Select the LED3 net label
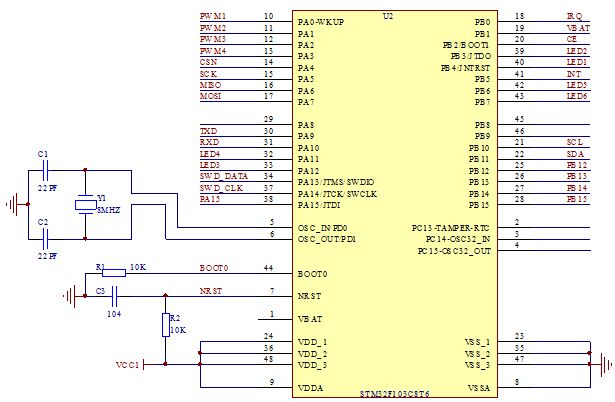The height and width of the screenshot is (402, 615). (x=210, y=165)
